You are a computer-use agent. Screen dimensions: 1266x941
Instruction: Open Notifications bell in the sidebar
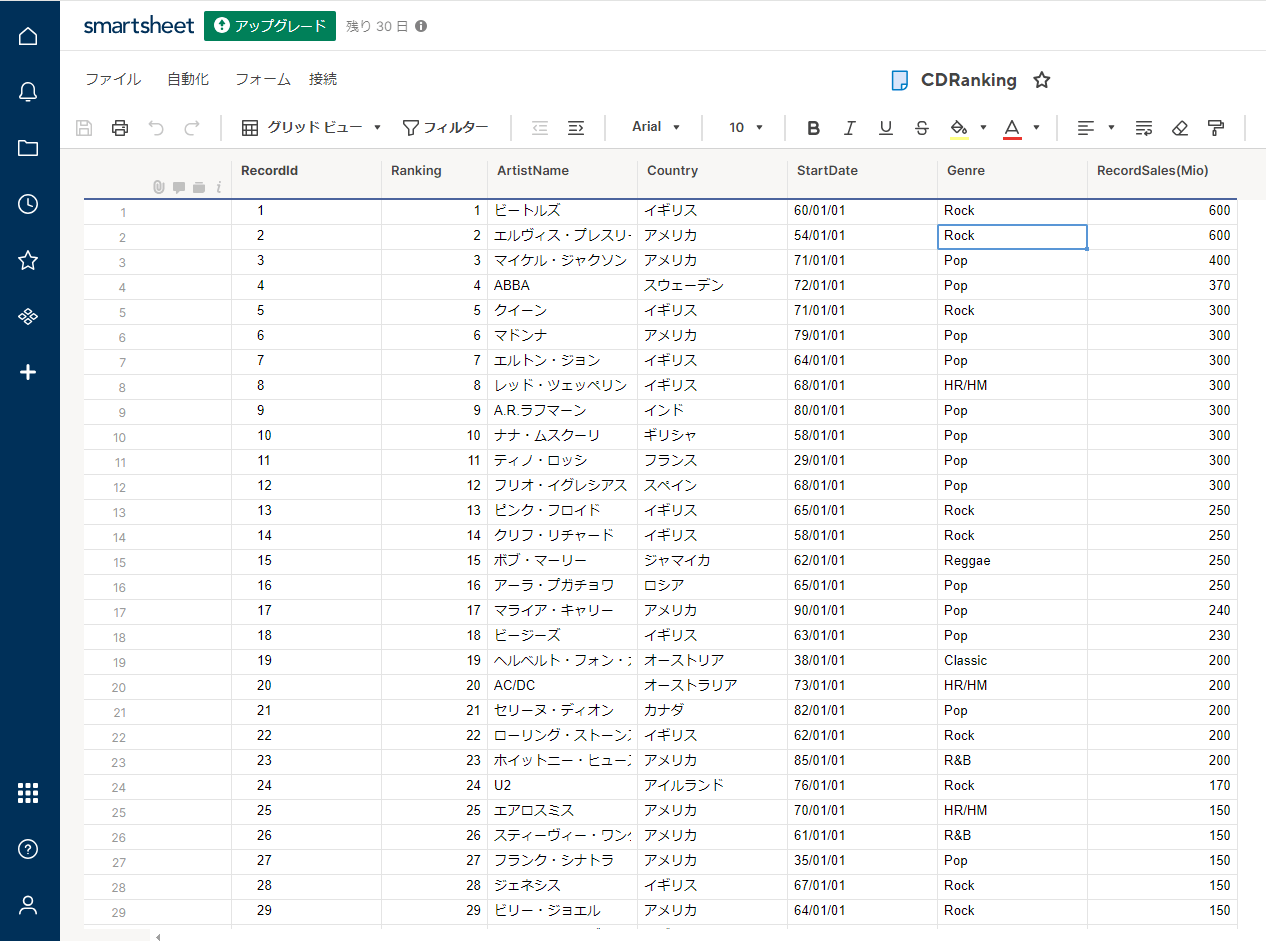(x=28, y=93)
